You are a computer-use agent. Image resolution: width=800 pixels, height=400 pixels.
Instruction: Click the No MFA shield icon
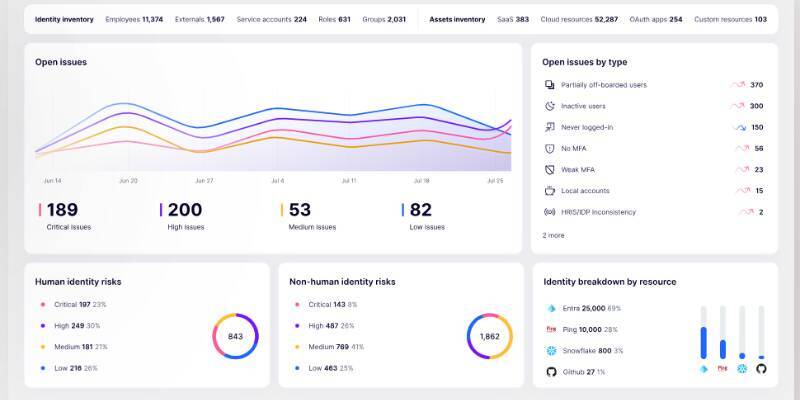[549, 148]
